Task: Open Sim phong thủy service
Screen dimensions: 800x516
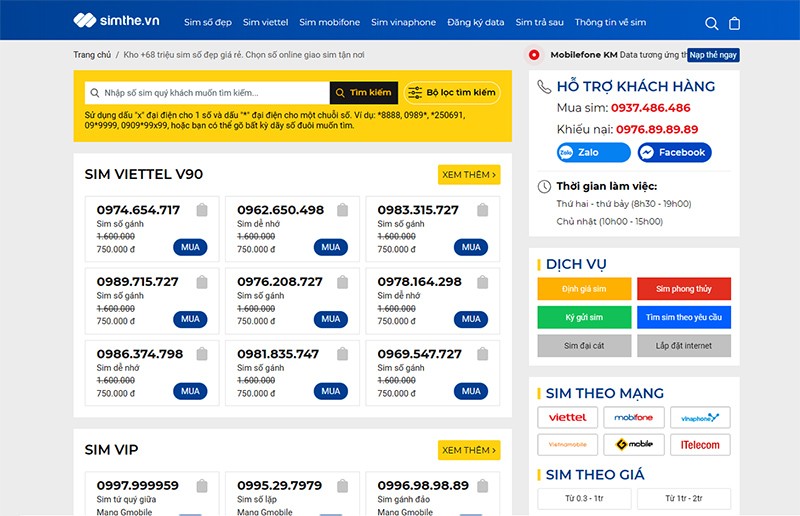Action: click(684, 289)
